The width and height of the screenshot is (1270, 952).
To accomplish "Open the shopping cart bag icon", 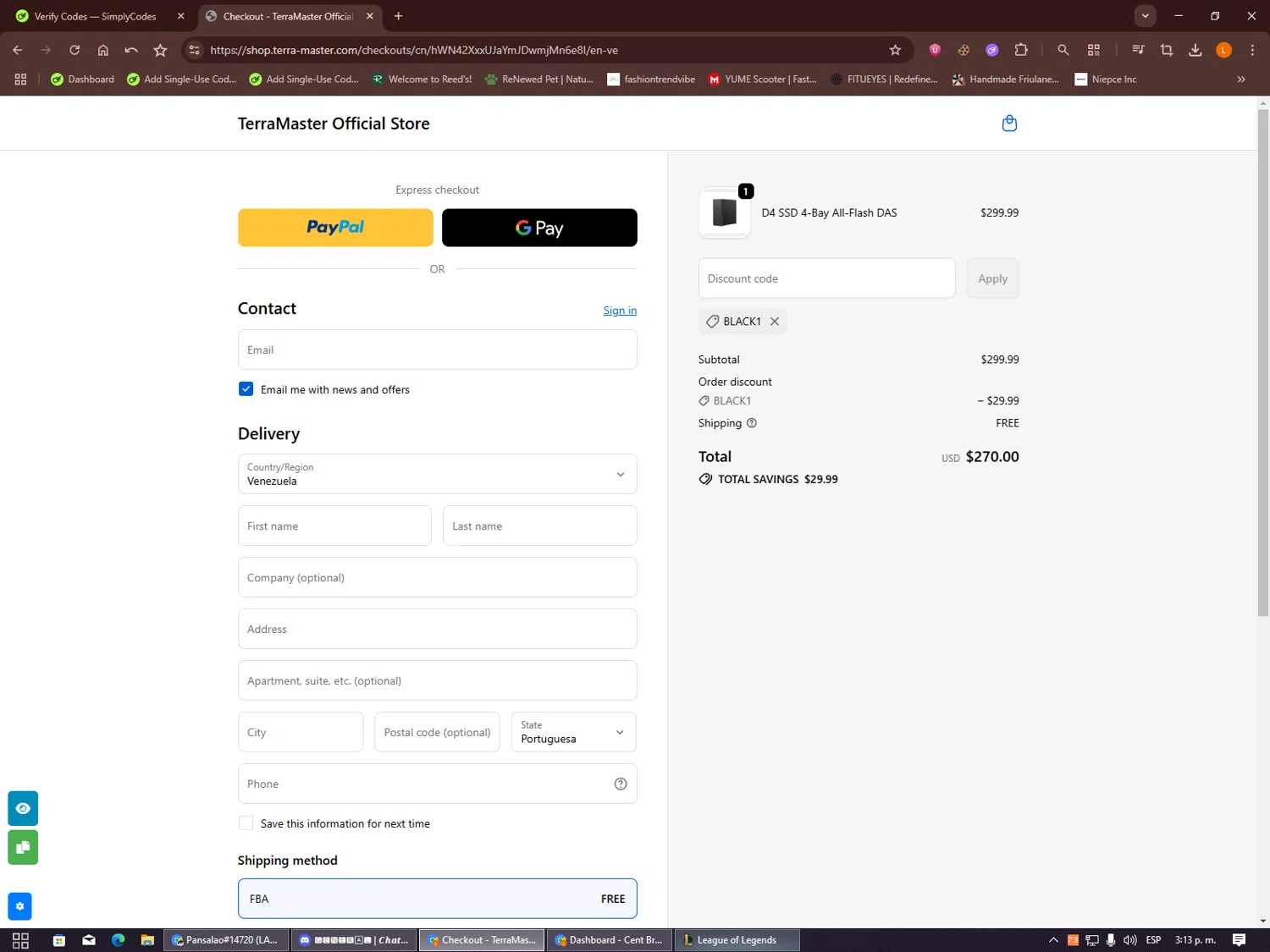I will 1009,124.
